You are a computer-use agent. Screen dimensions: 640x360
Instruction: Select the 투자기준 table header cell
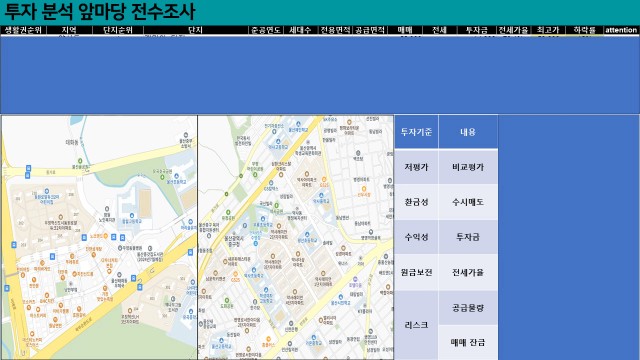(416, 132)
